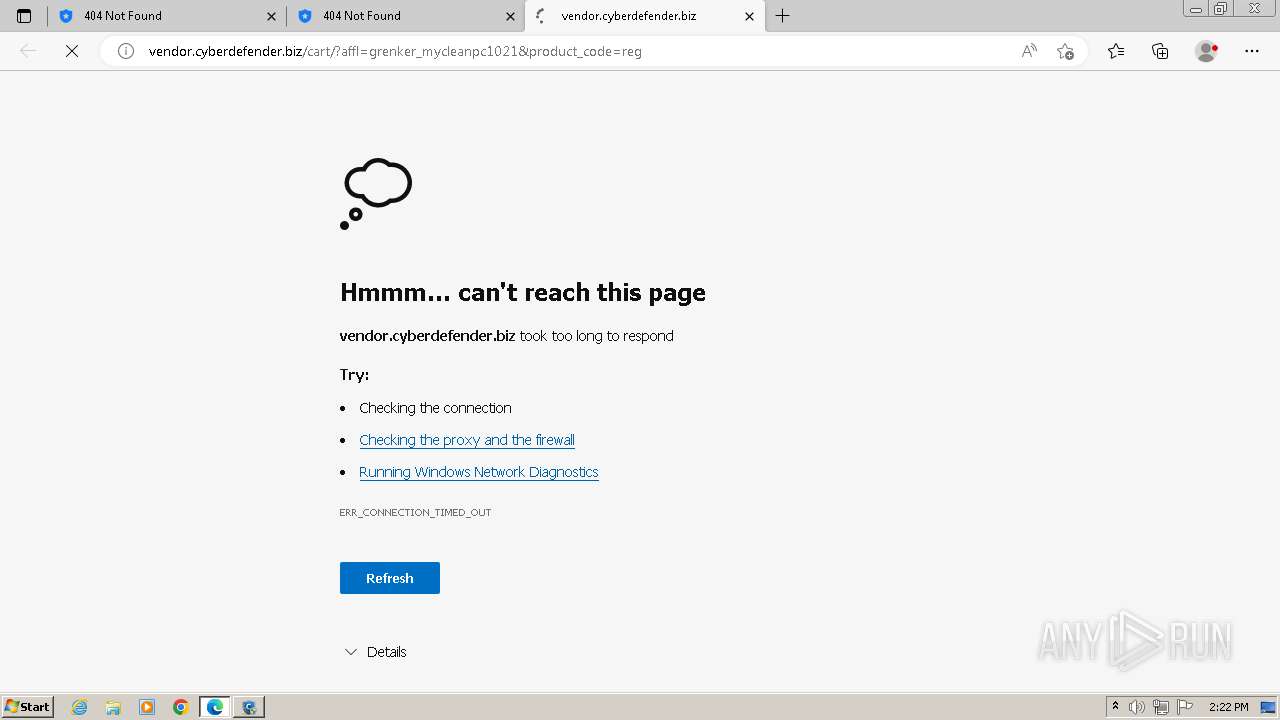Add this page to favorites star icon
This screenshot has width=1280, height=720.
[x=1065, y=51]
